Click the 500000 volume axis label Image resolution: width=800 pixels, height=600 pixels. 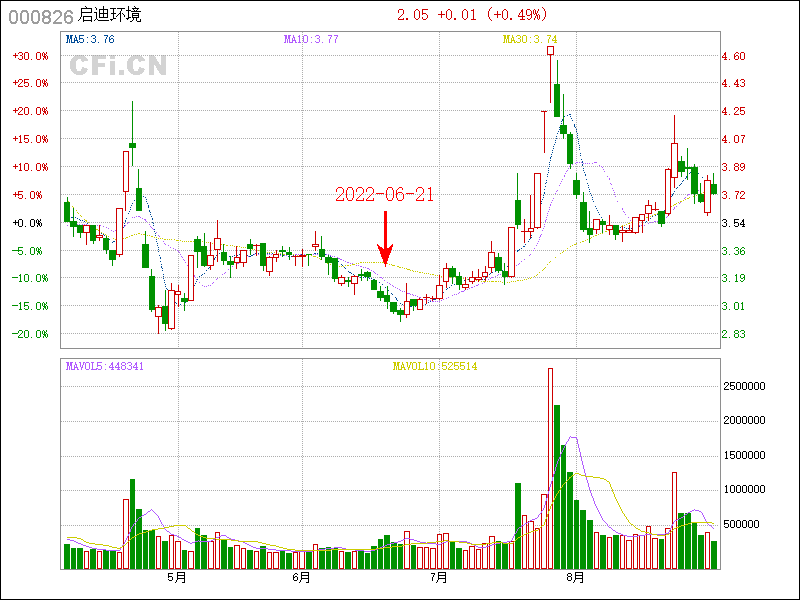pos(741,524)
